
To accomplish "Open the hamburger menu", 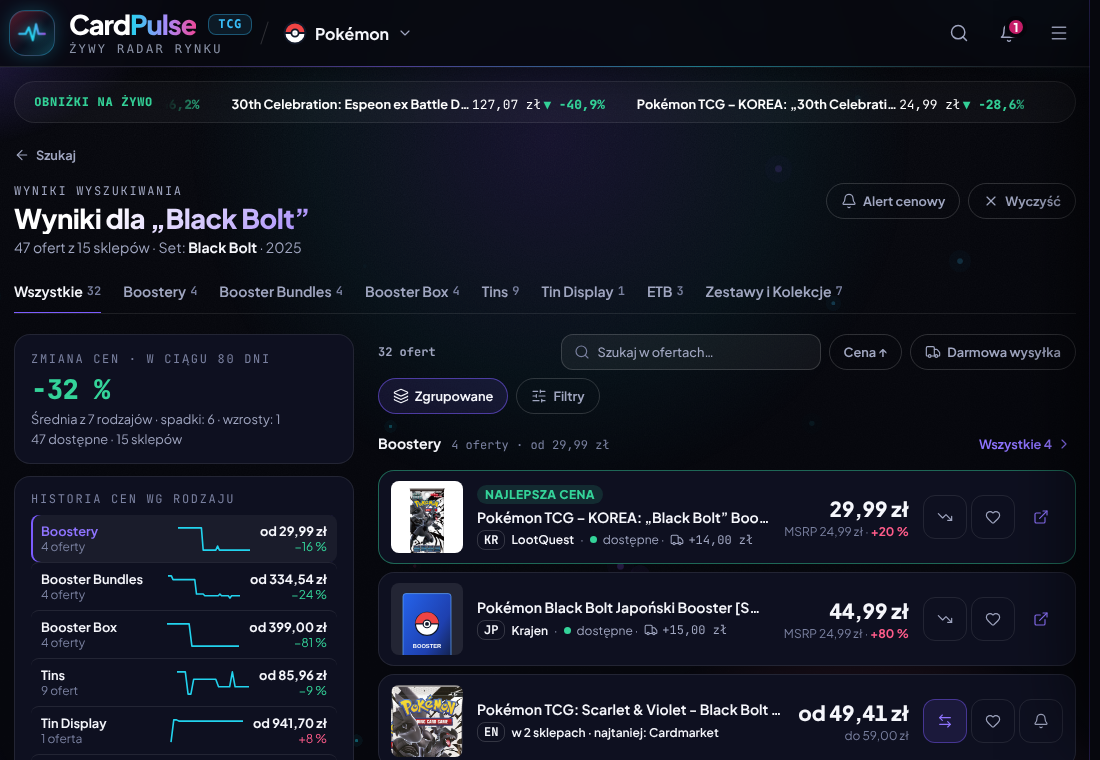I will 1058,33.
